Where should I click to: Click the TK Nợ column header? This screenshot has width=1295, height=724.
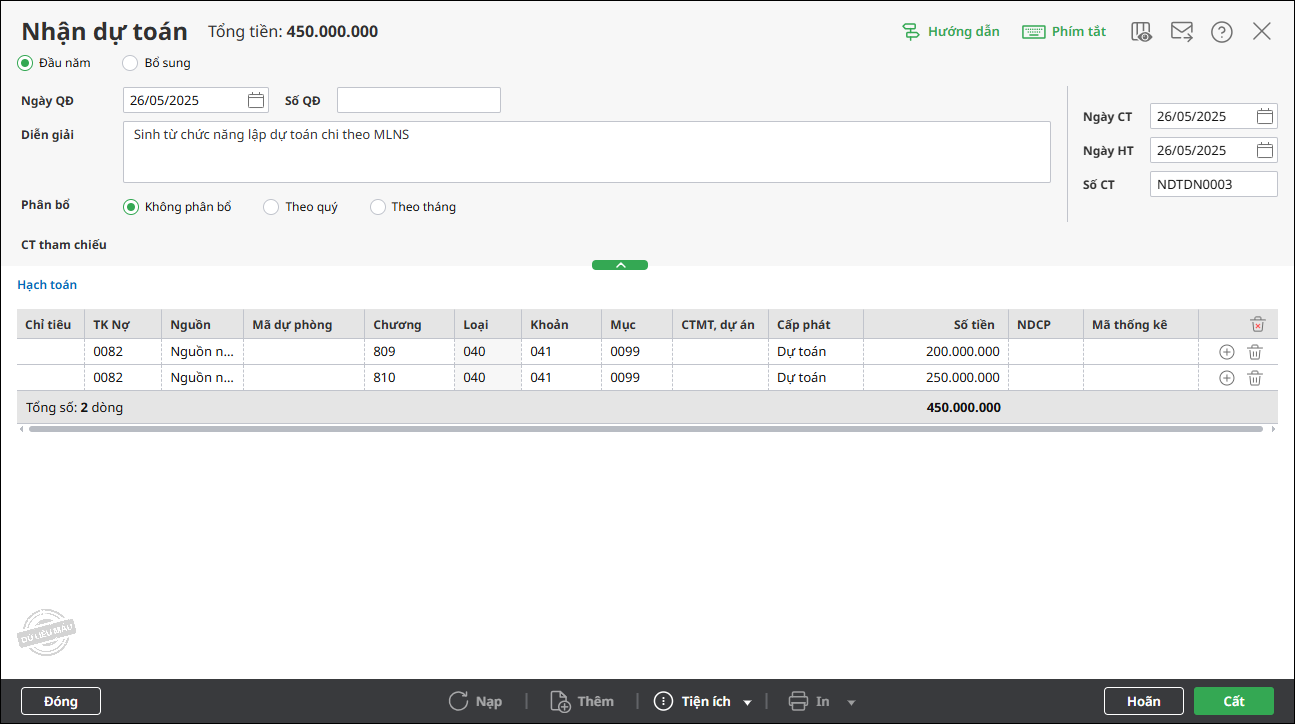122,324
